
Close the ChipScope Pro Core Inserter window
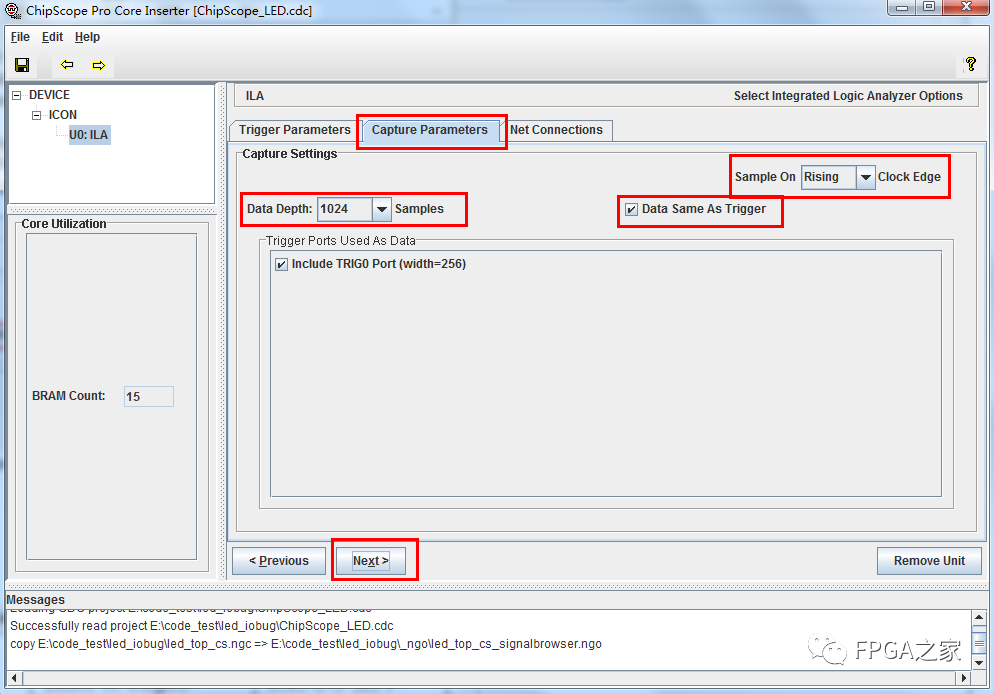point(966,8)
